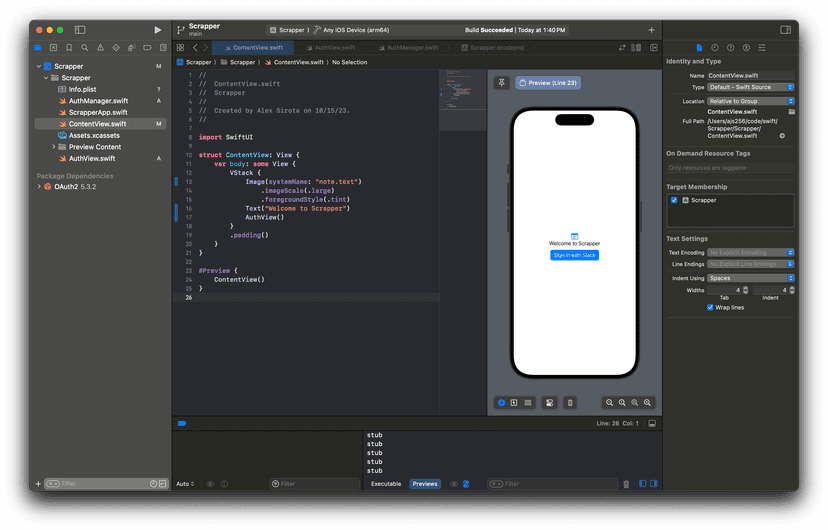This screenshot has height=530, width=828.
Task: Open the Type dropdown Default - Swift Source
Action: click(750, 87)
